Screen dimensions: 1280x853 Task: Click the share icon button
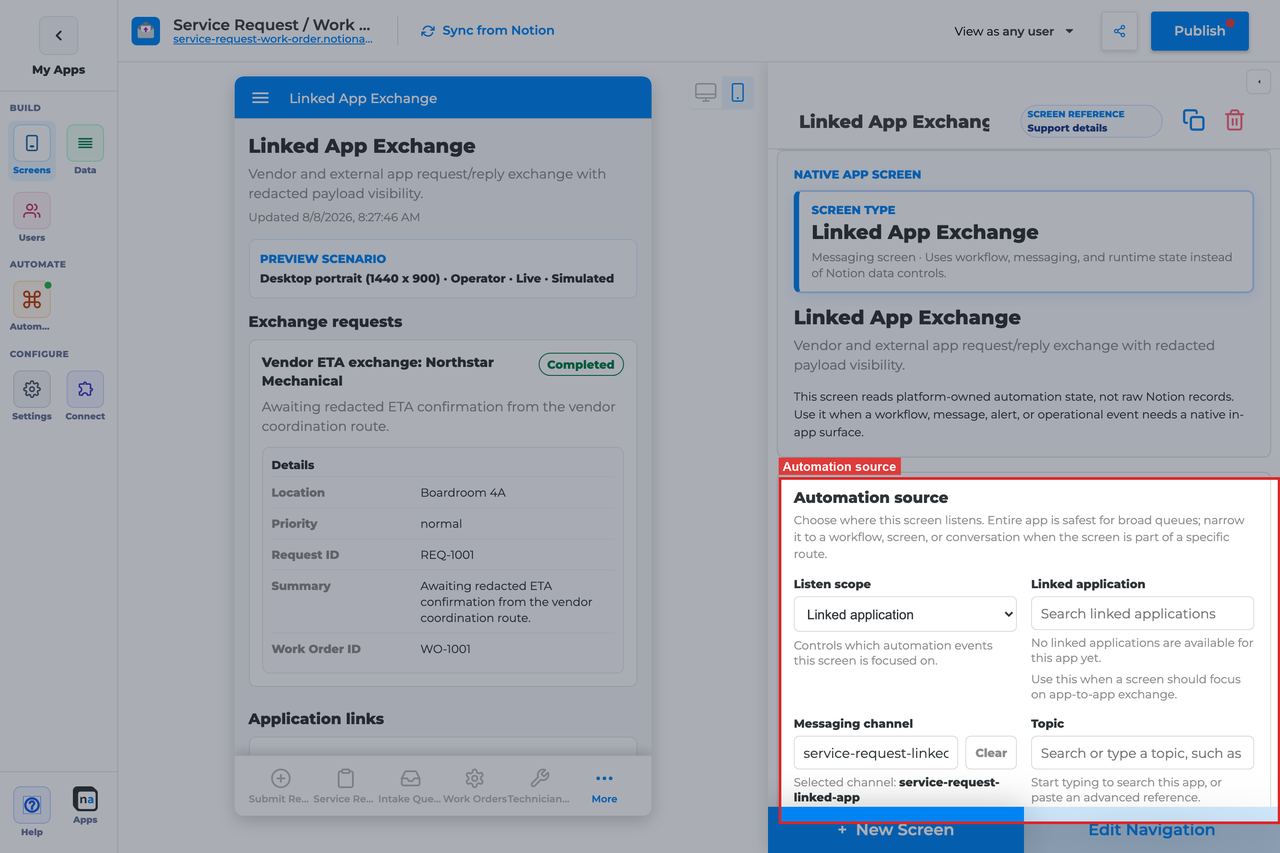(x=1119, y=31)
